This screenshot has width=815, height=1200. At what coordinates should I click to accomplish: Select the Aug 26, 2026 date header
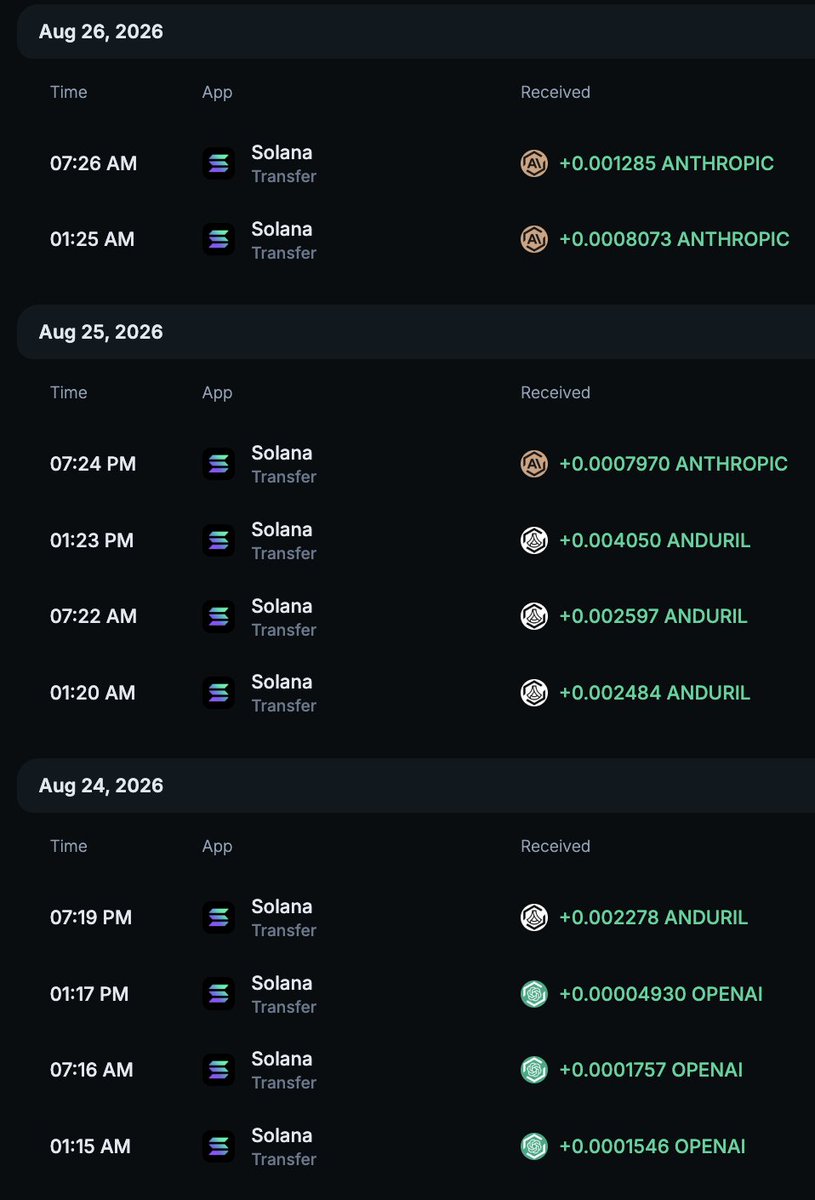point(416,31)
